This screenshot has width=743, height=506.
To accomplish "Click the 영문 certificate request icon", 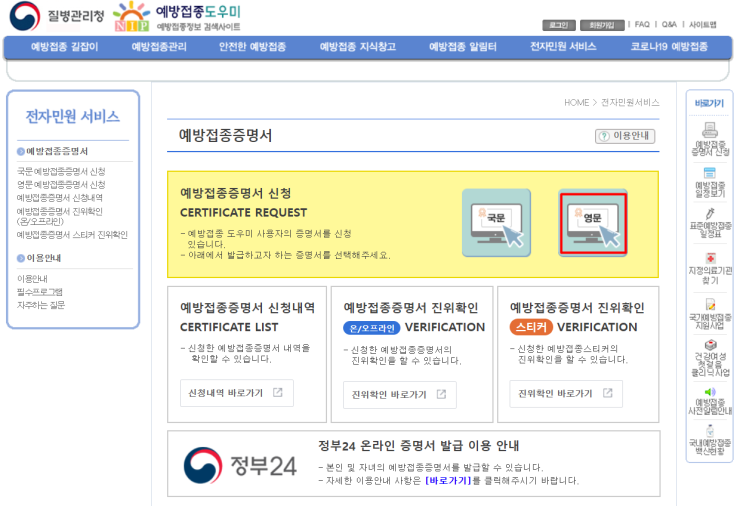I will click(593, 223).
